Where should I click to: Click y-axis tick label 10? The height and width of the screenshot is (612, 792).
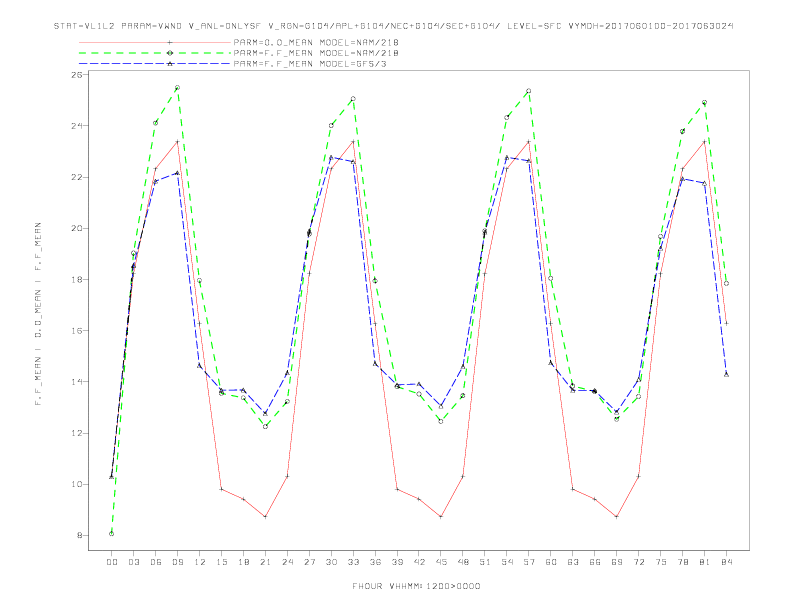coord(77,484)
